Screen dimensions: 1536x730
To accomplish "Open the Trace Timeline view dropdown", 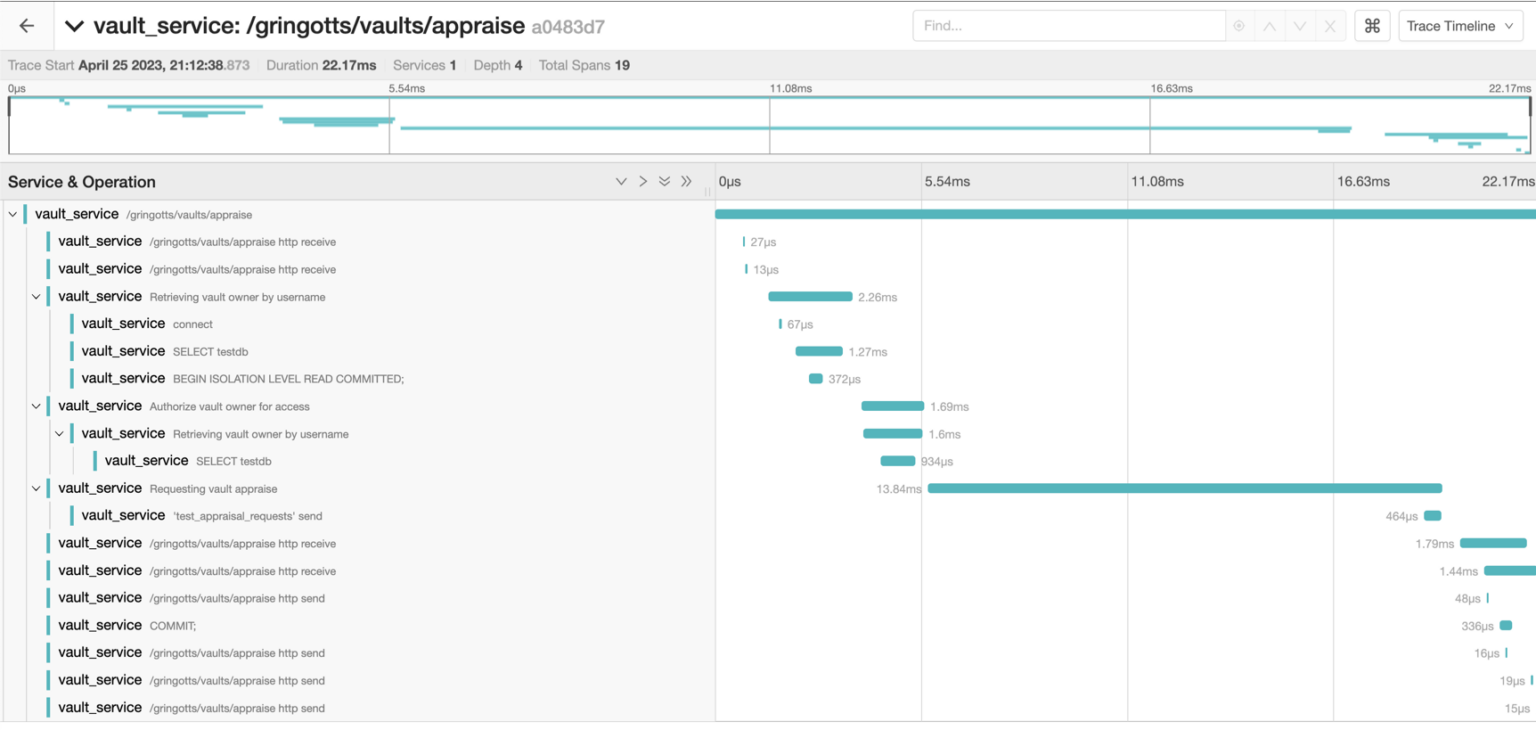I will [1460, 25].
